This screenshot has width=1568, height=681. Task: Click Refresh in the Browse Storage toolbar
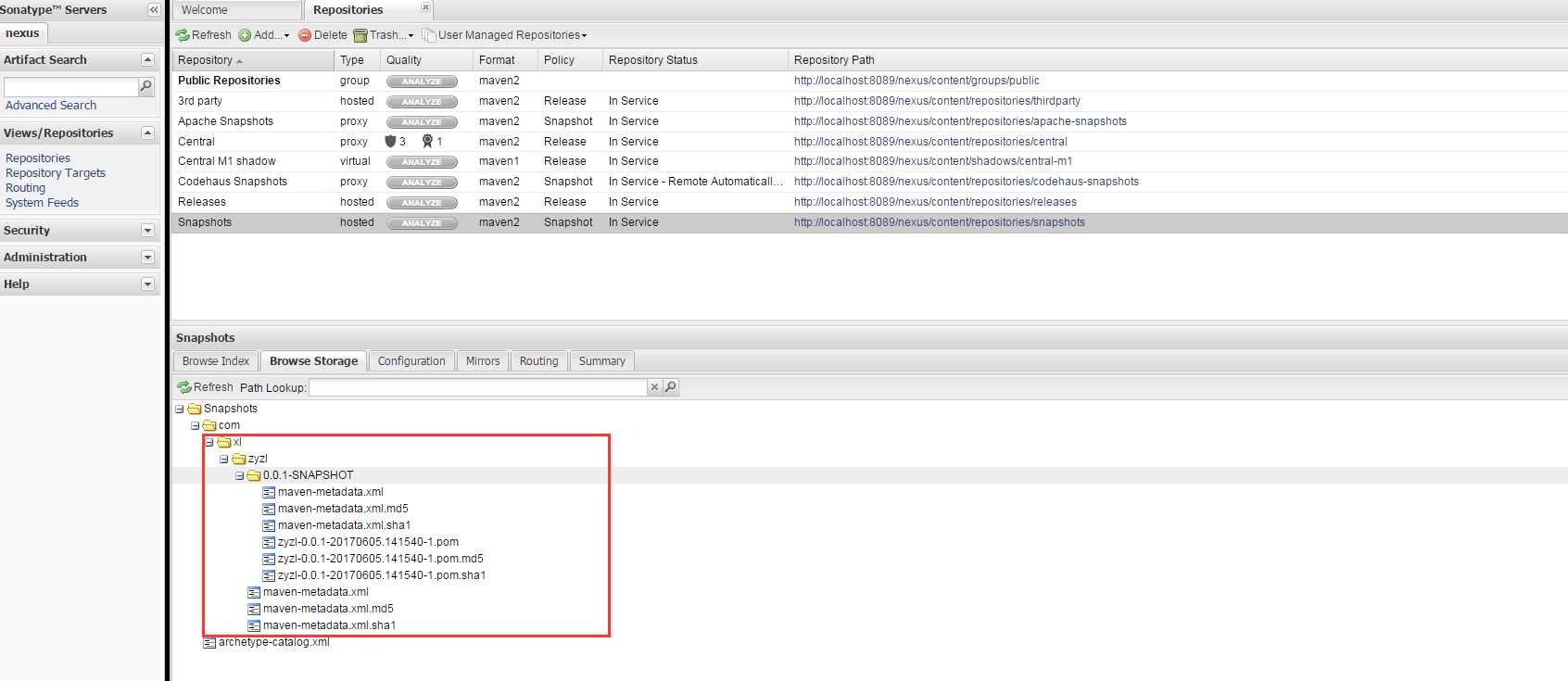(205, 387)
